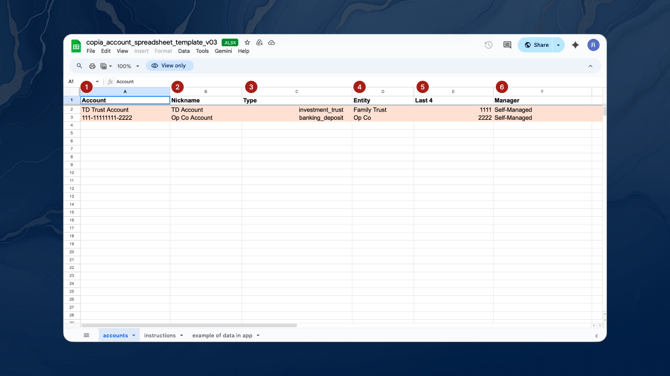Select the accounts sheet tab

[115, 335]
